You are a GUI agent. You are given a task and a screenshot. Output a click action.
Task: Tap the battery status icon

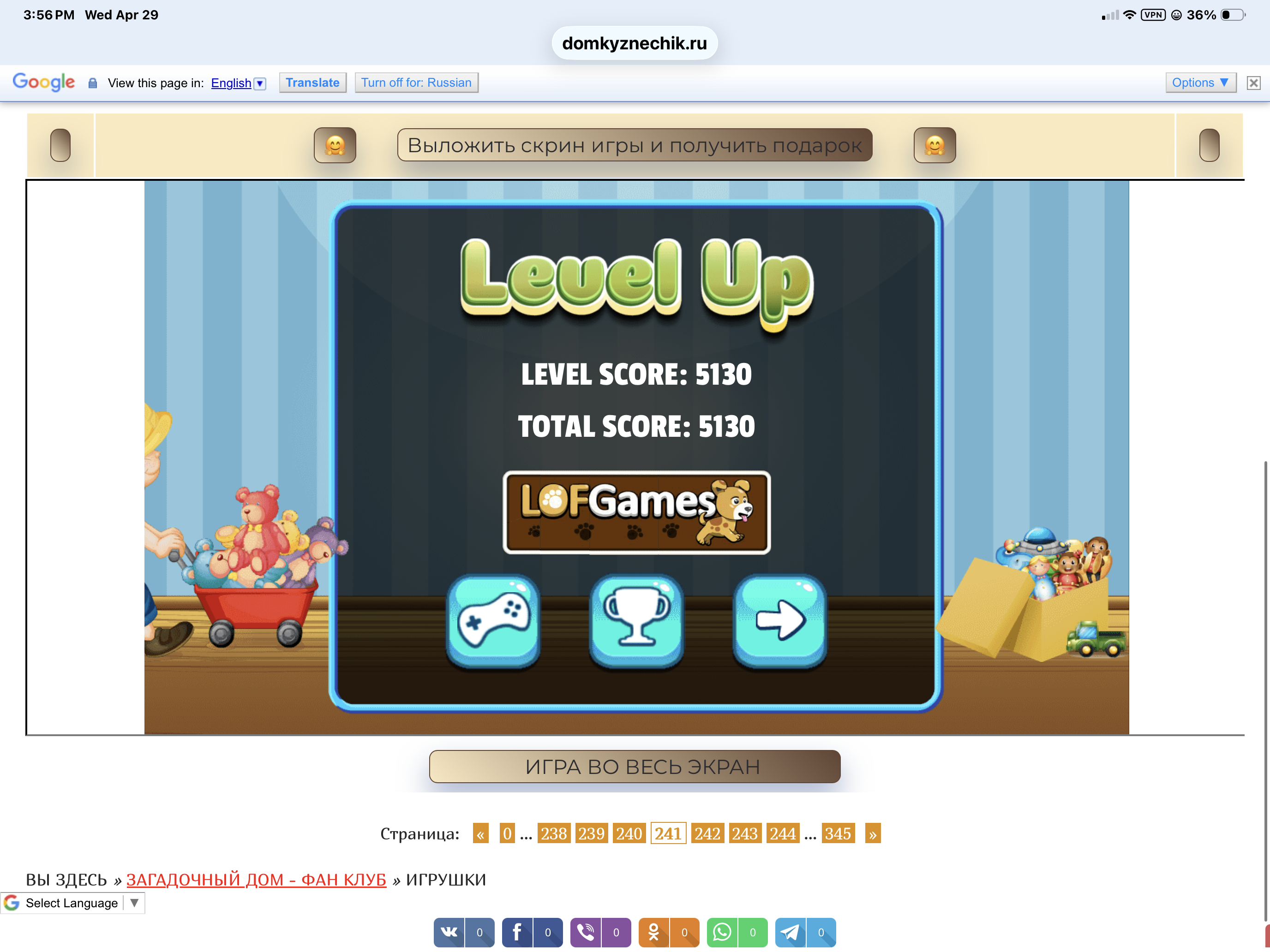[1233, 15]
